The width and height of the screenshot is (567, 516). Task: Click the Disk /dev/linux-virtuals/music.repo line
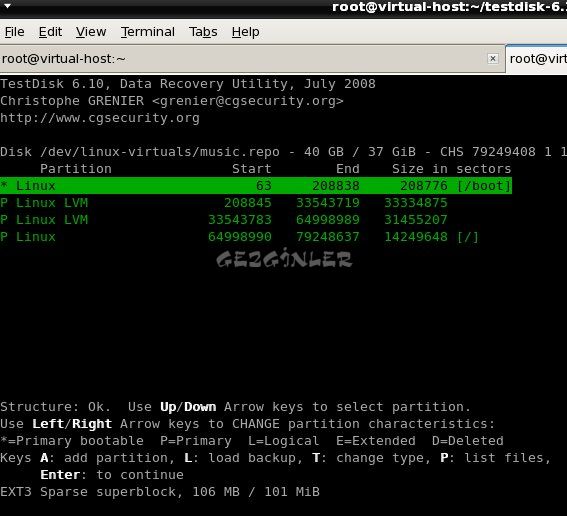[x=284, y=152]
